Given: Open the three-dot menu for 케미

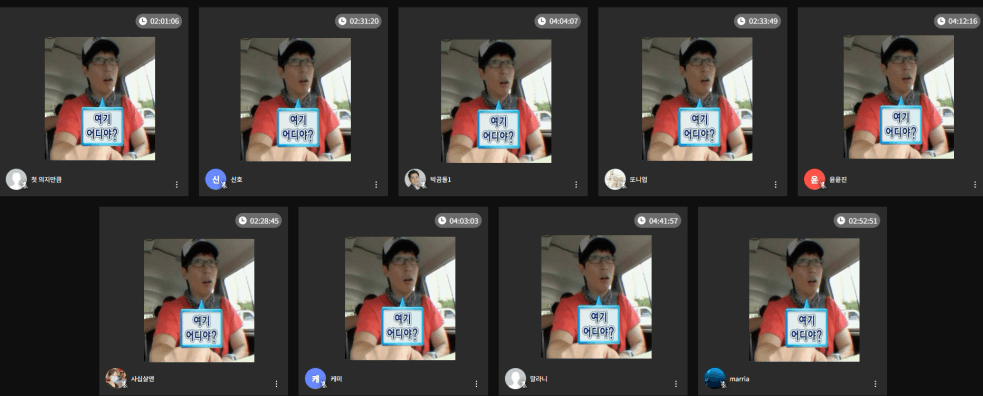Looking at the screenshot, I should click(476, 384).
